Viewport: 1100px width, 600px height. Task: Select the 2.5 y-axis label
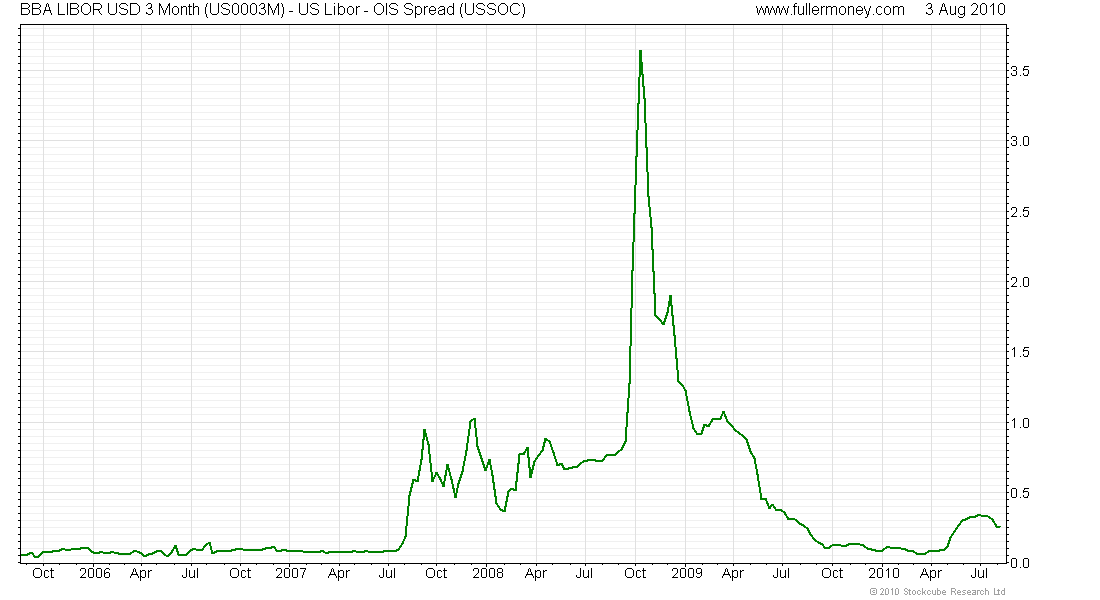[1019, 212]
